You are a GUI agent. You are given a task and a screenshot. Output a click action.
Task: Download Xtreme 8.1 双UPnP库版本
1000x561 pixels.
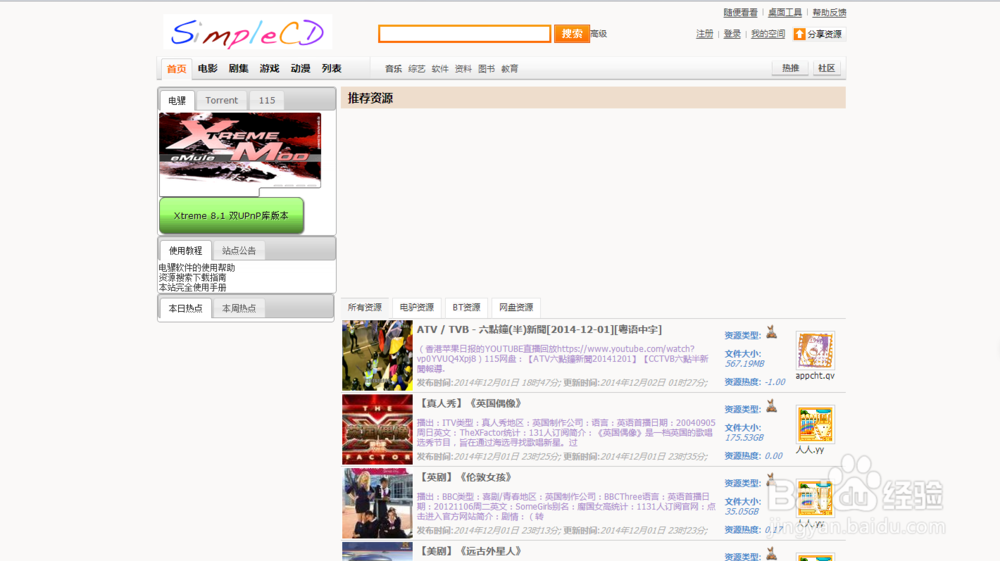click(x=231, y=215)
